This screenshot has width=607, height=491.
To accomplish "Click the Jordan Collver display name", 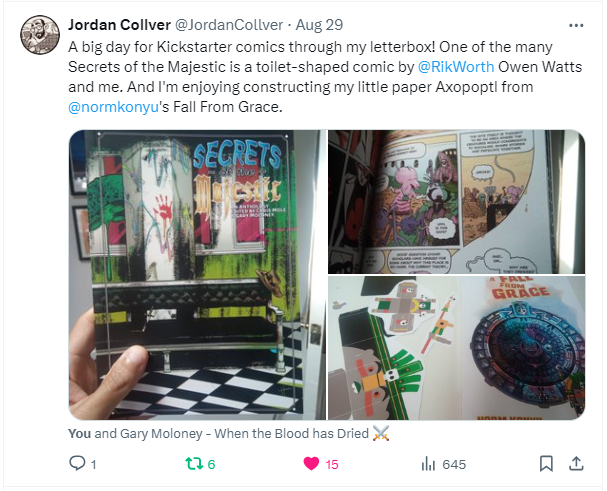I will pos(120,25).
